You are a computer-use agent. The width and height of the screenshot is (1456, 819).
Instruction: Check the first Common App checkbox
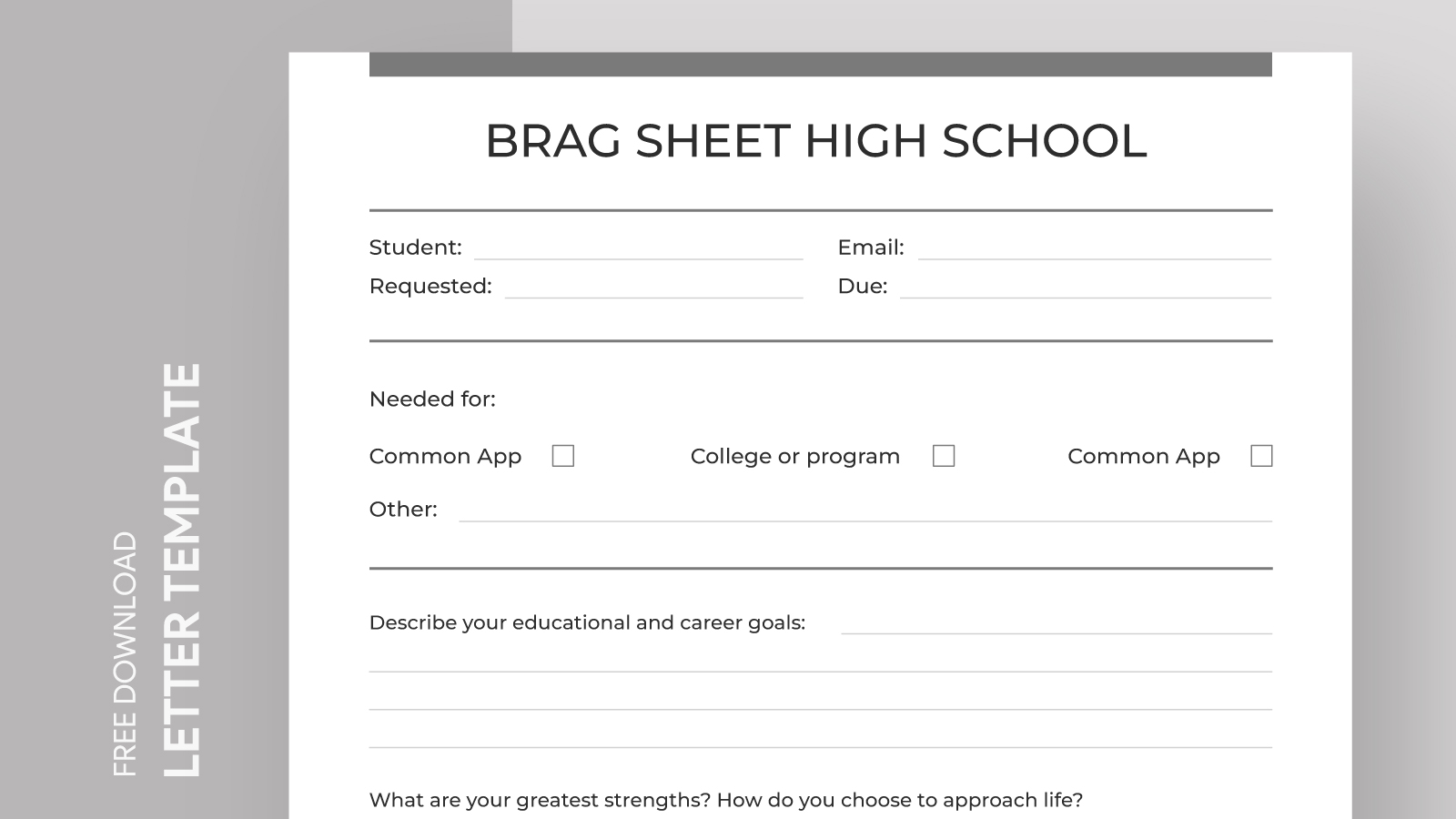tap(563, 456)
